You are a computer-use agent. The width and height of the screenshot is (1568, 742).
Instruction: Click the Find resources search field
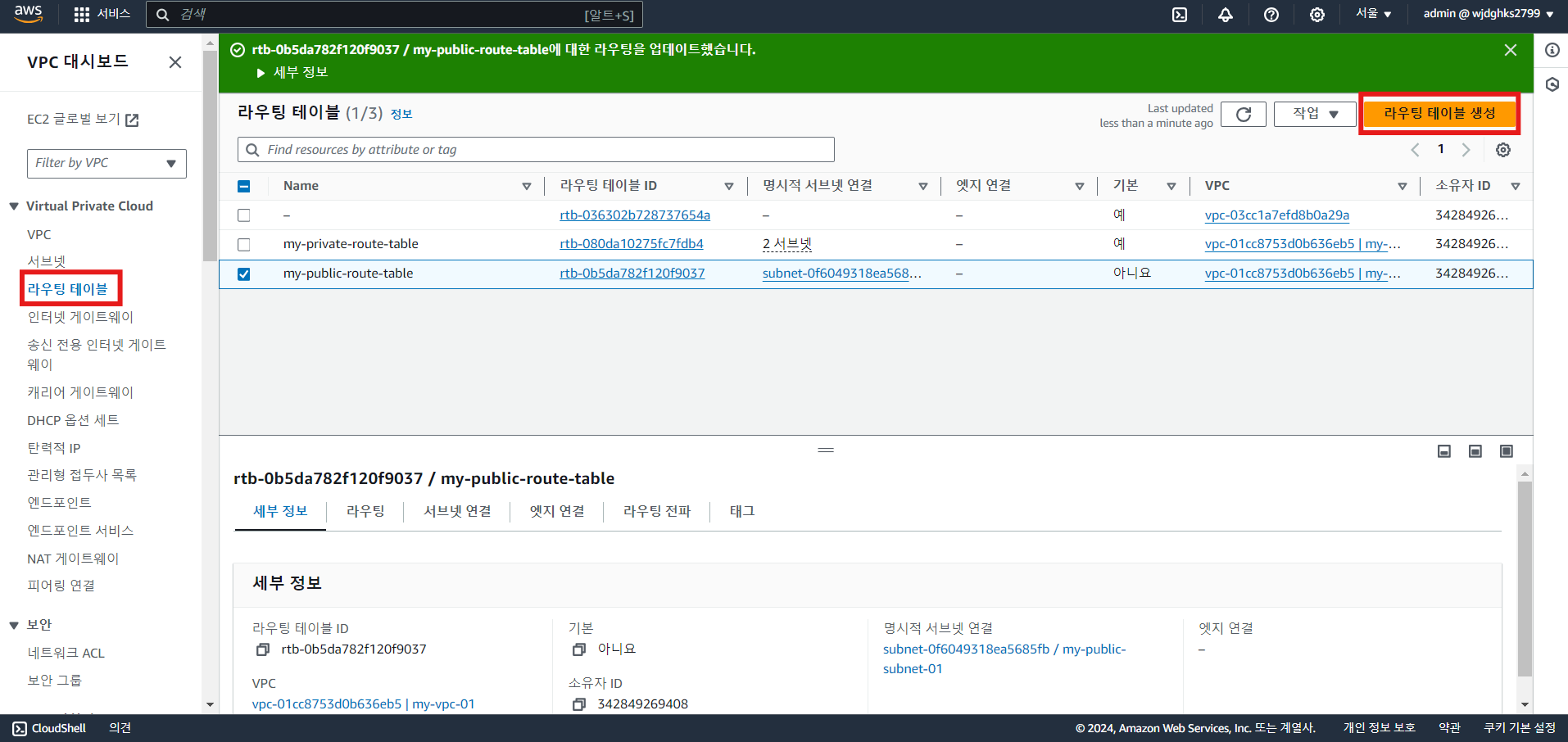tap(536, 150)
